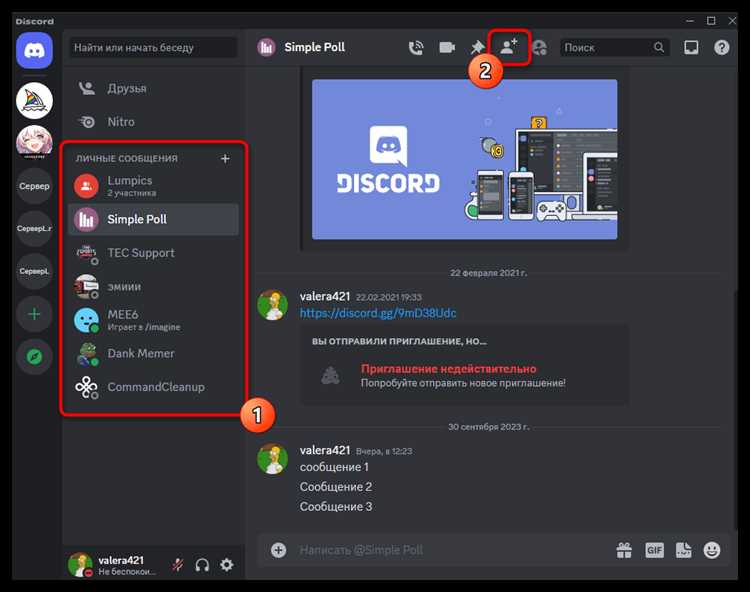
Task: Open the Lumpics group conversation
Action: (x=154, y=186)
